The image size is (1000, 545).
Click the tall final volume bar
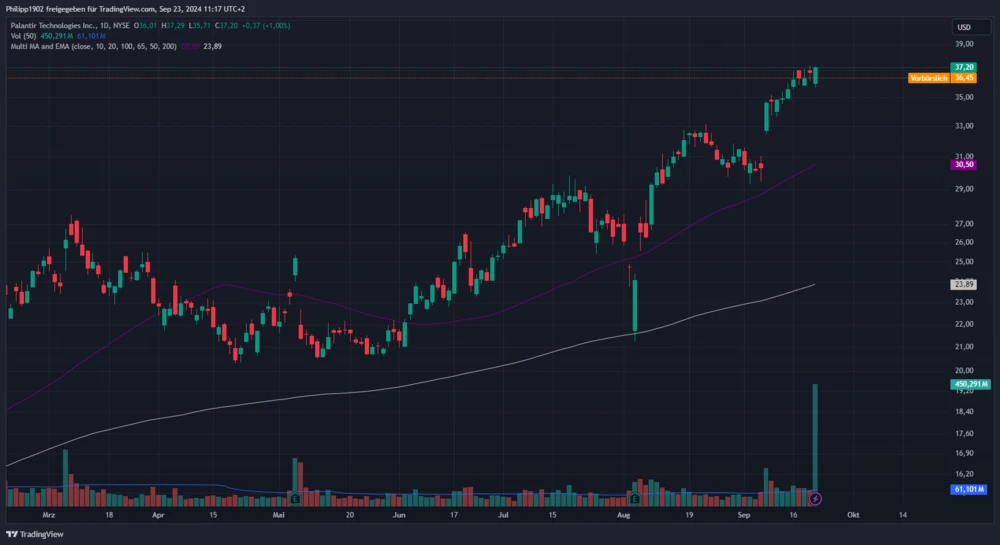tap(816, 440)
